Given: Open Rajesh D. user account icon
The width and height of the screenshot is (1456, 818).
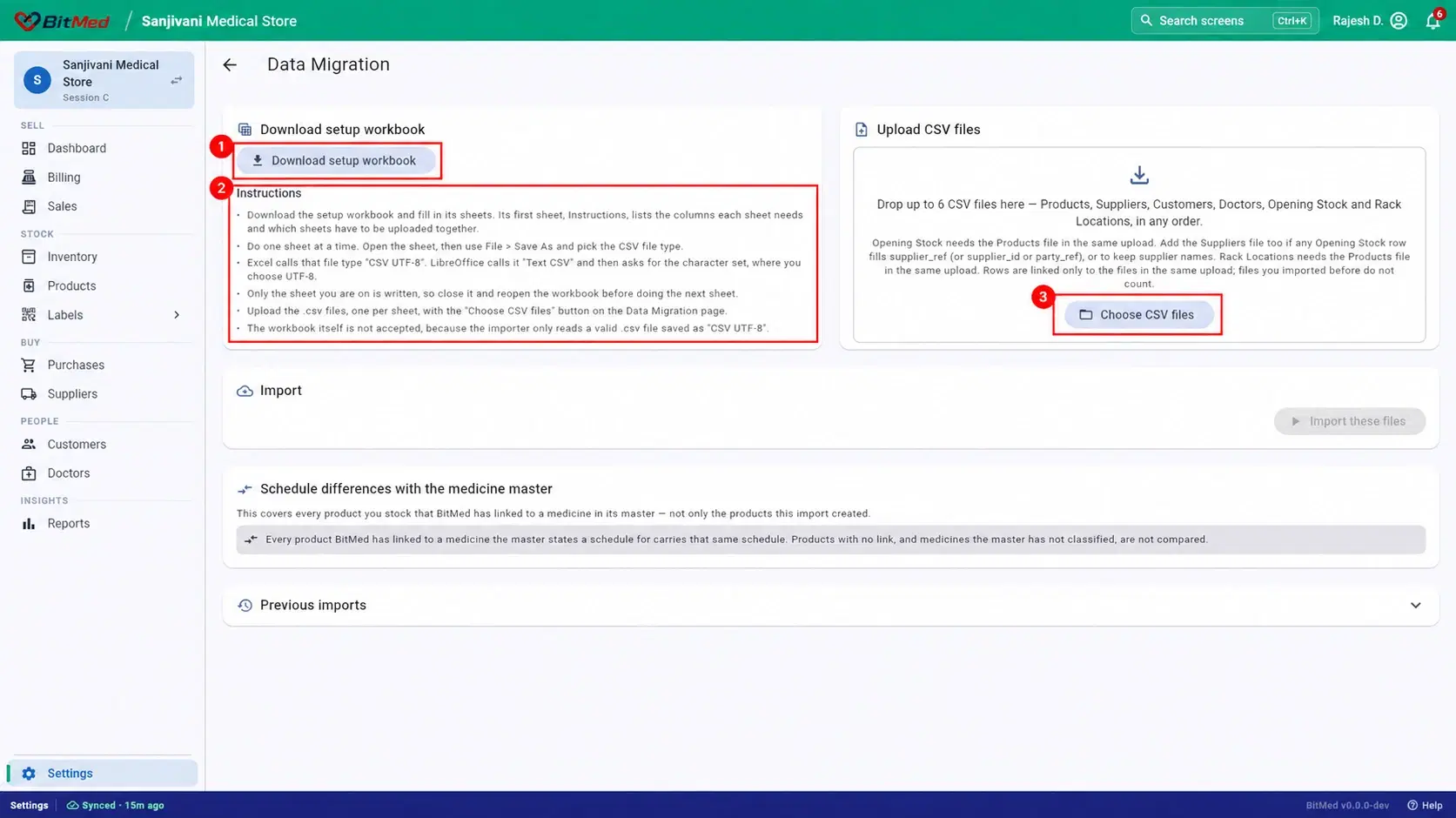Looking at the screenshot, I should (x=1399, y=21).
